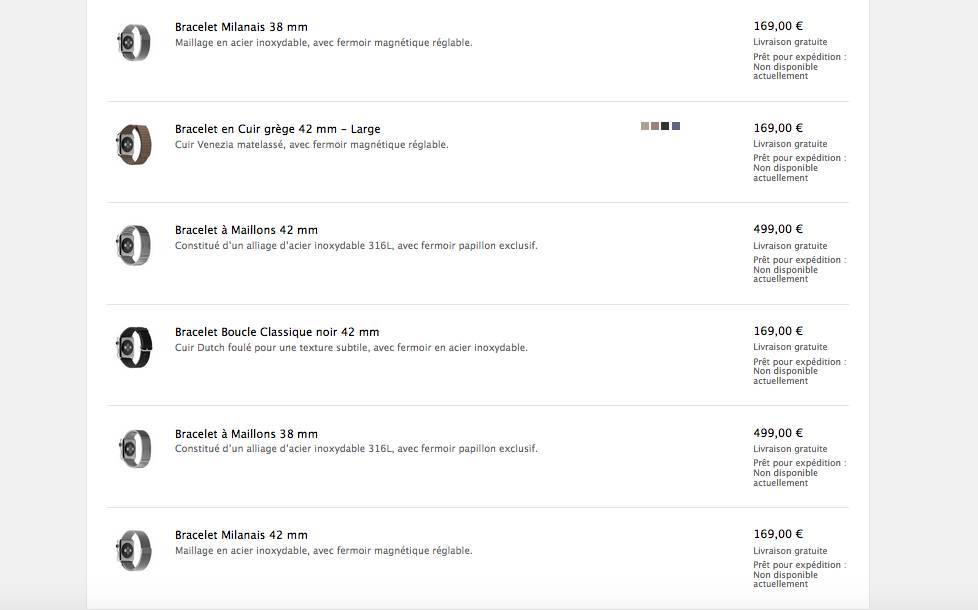The height and width of the screenshot is (610, 978).
Task: Choose the light brown leather color swatch
Action: click(655, 126)
